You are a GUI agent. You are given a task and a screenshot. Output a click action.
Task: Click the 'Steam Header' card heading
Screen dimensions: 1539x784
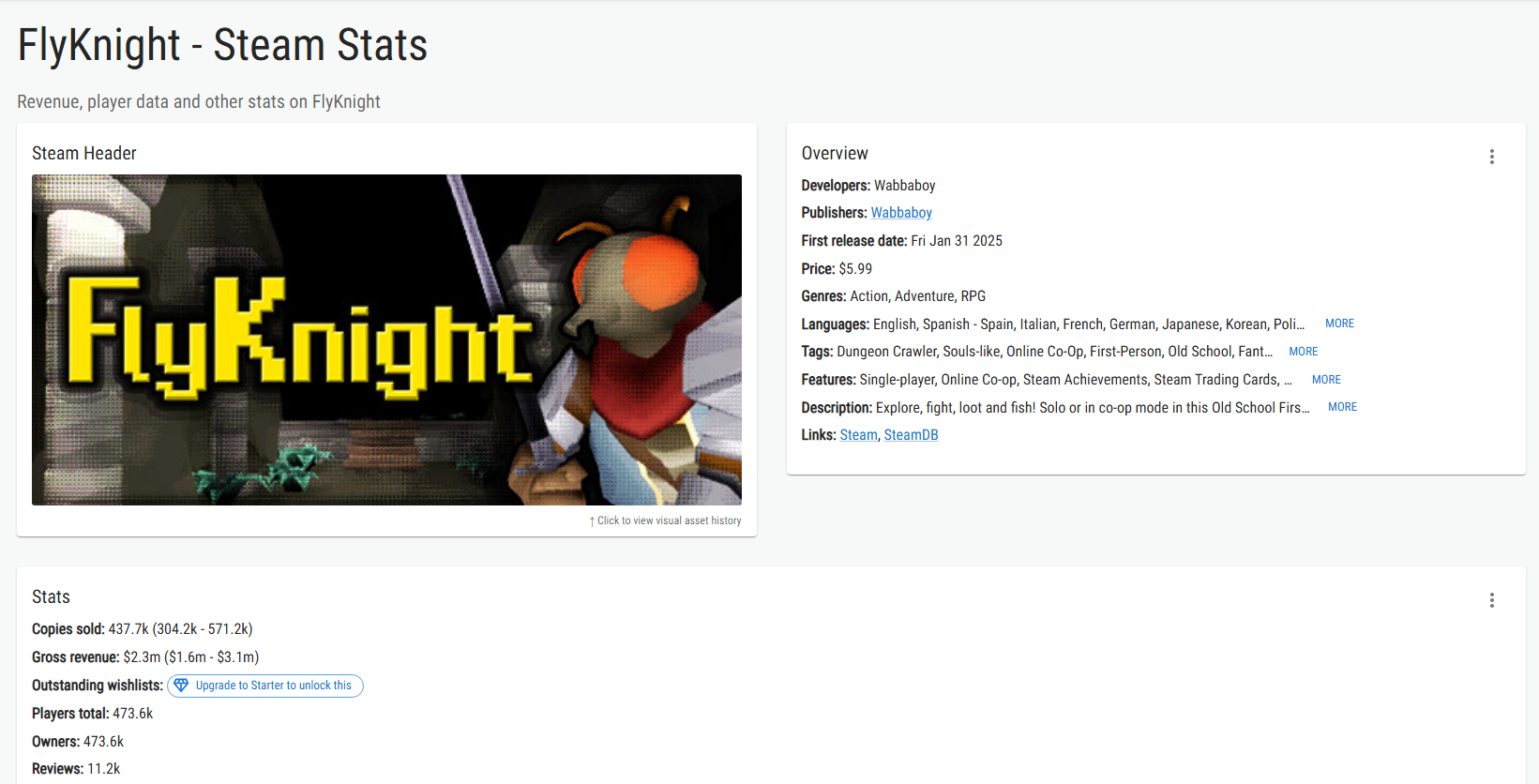[x=84, y=153]
